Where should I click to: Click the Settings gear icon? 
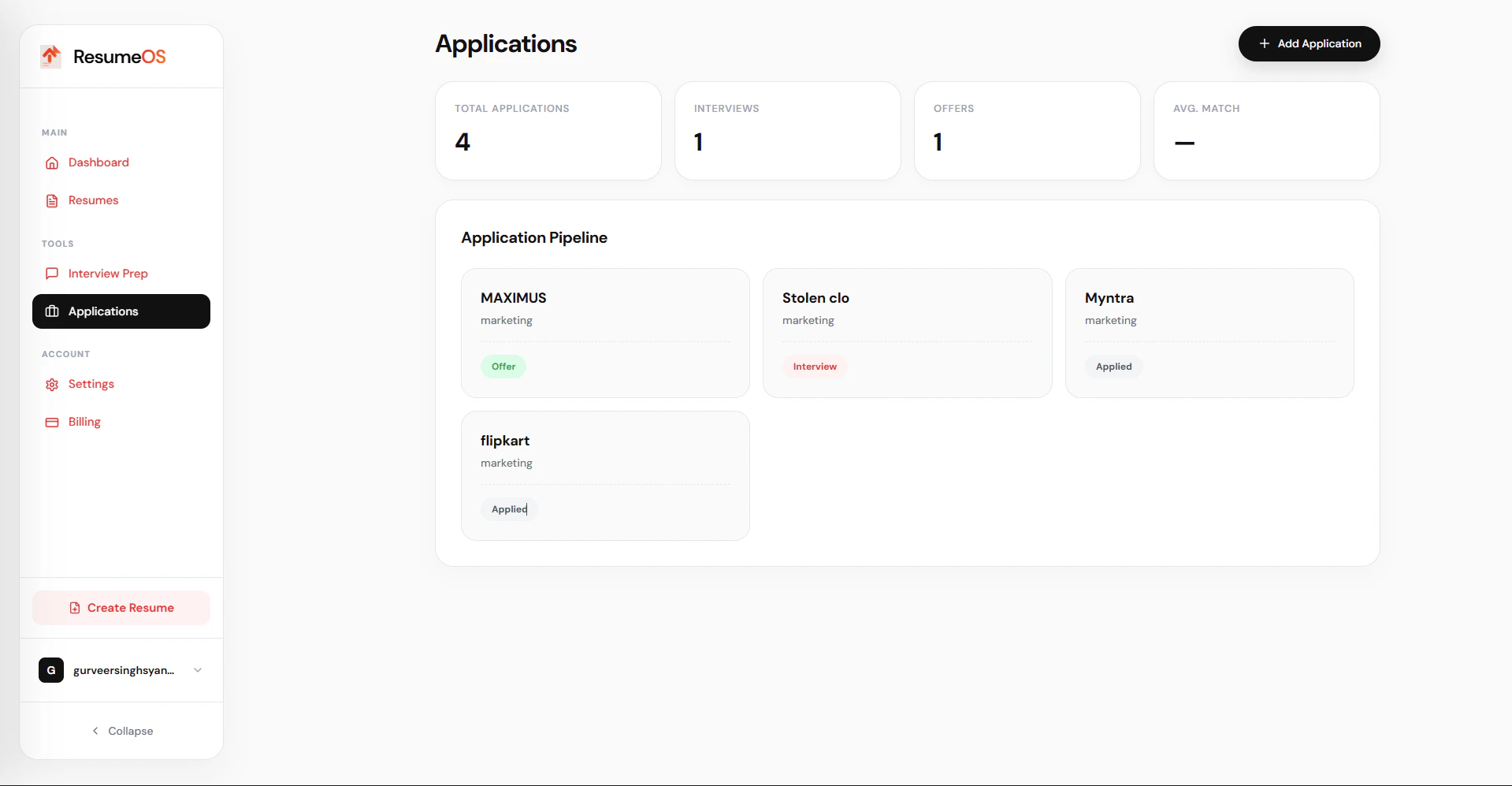pos(51,384)
